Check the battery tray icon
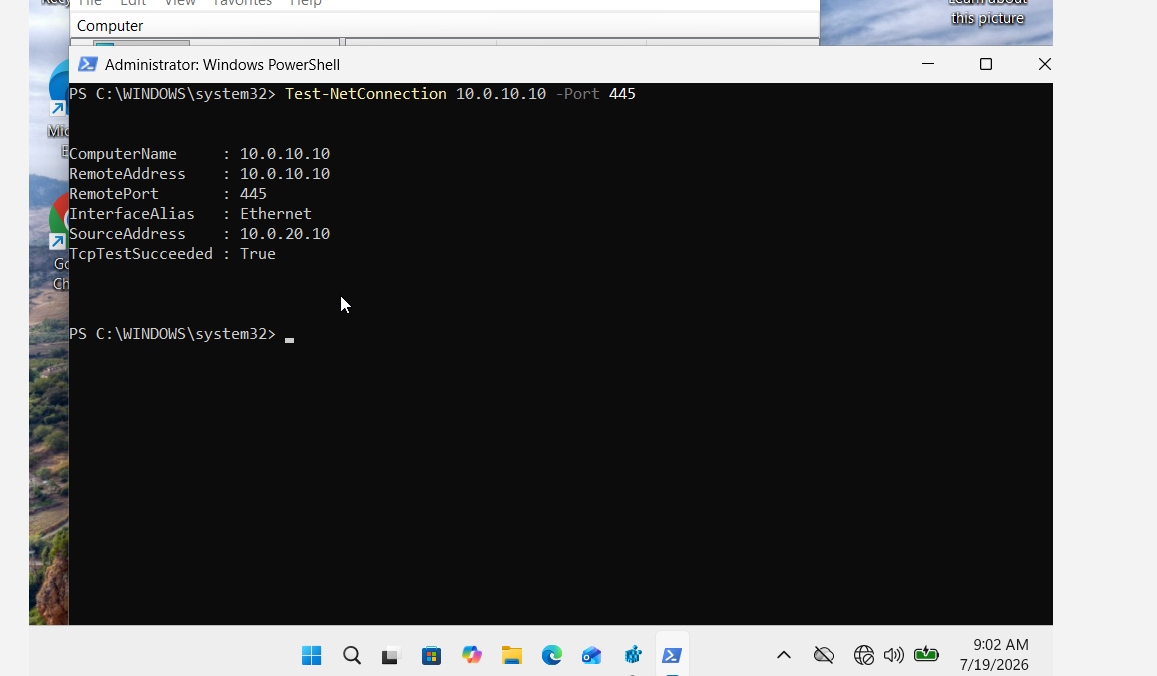Screen dimensions: 1157x676 (x=926, y=655)
